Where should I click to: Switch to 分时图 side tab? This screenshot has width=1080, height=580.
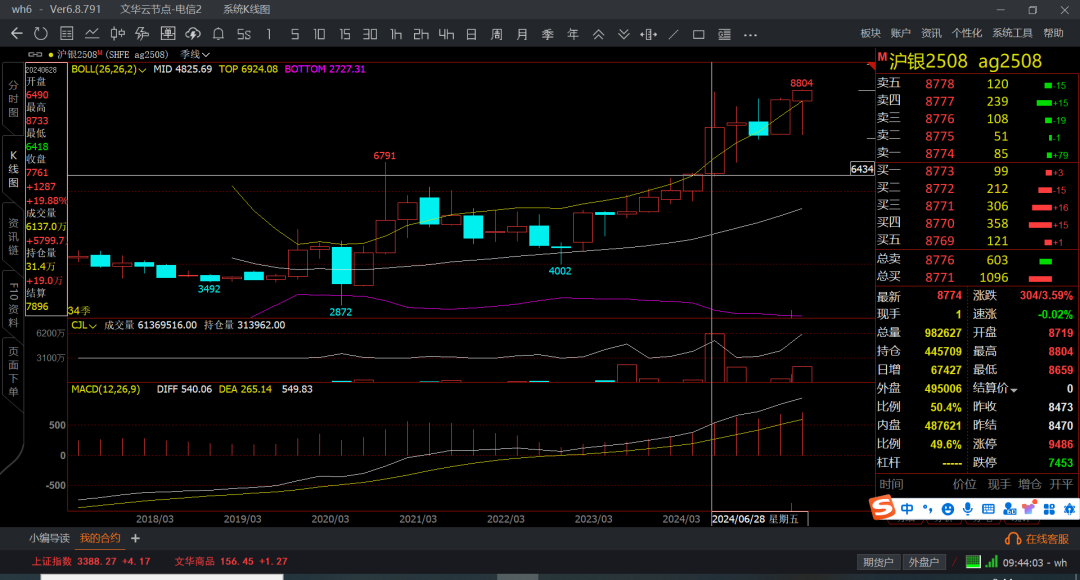[x=12, y=99]
